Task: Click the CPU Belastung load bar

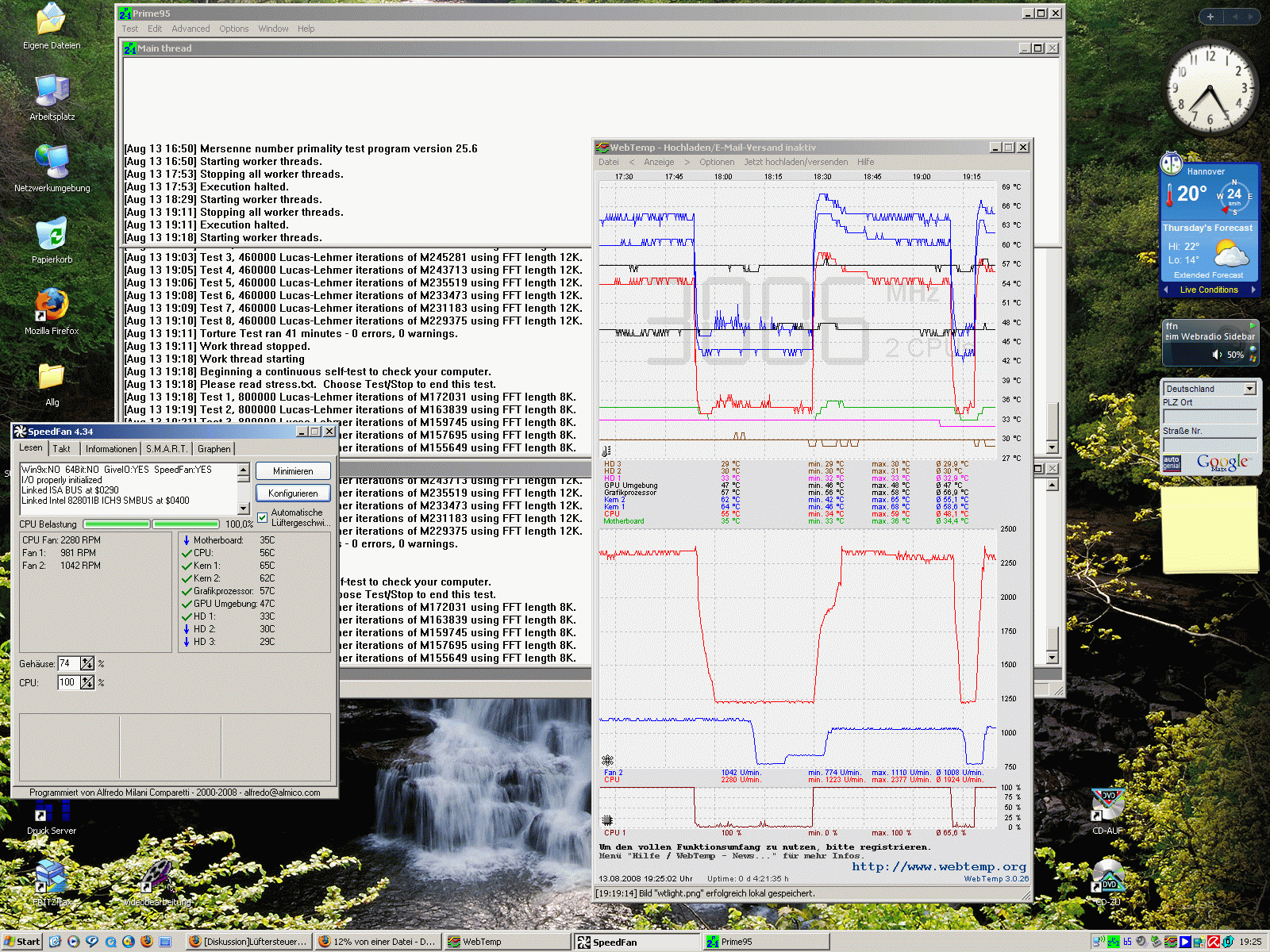Action: (151, 524)
